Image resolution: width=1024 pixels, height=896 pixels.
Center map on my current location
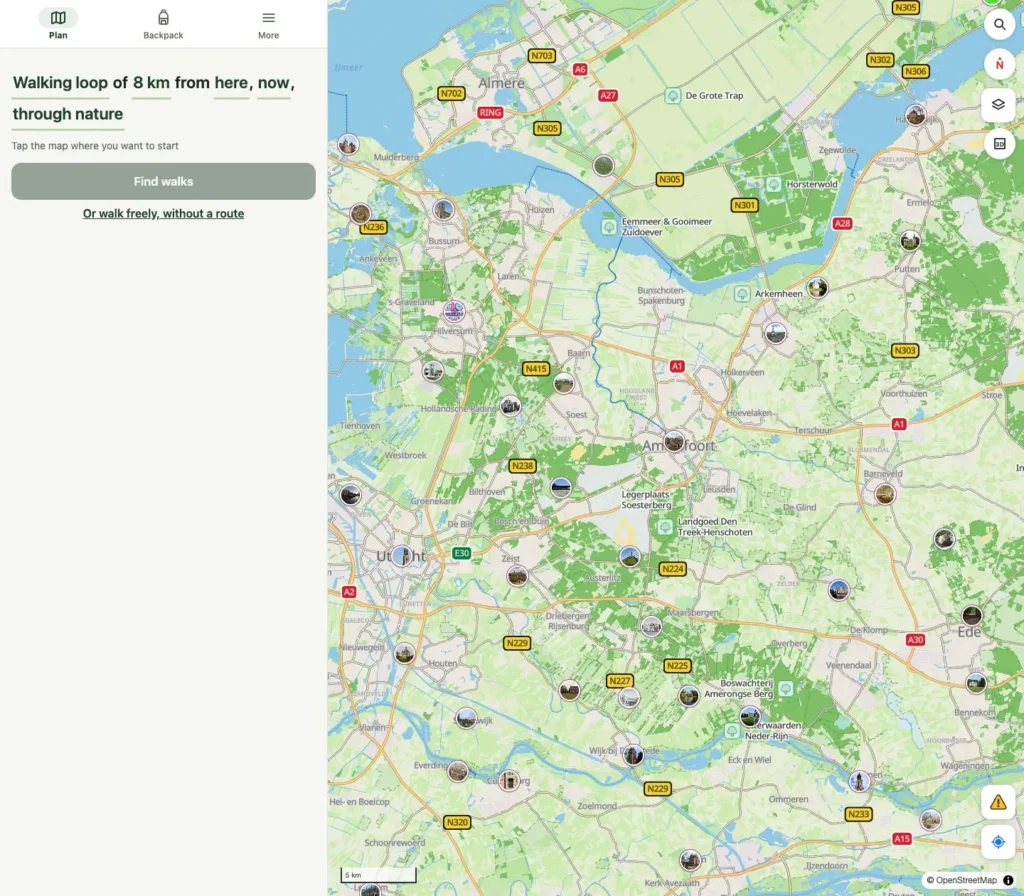pyautogui.click(x=997, y=842)
